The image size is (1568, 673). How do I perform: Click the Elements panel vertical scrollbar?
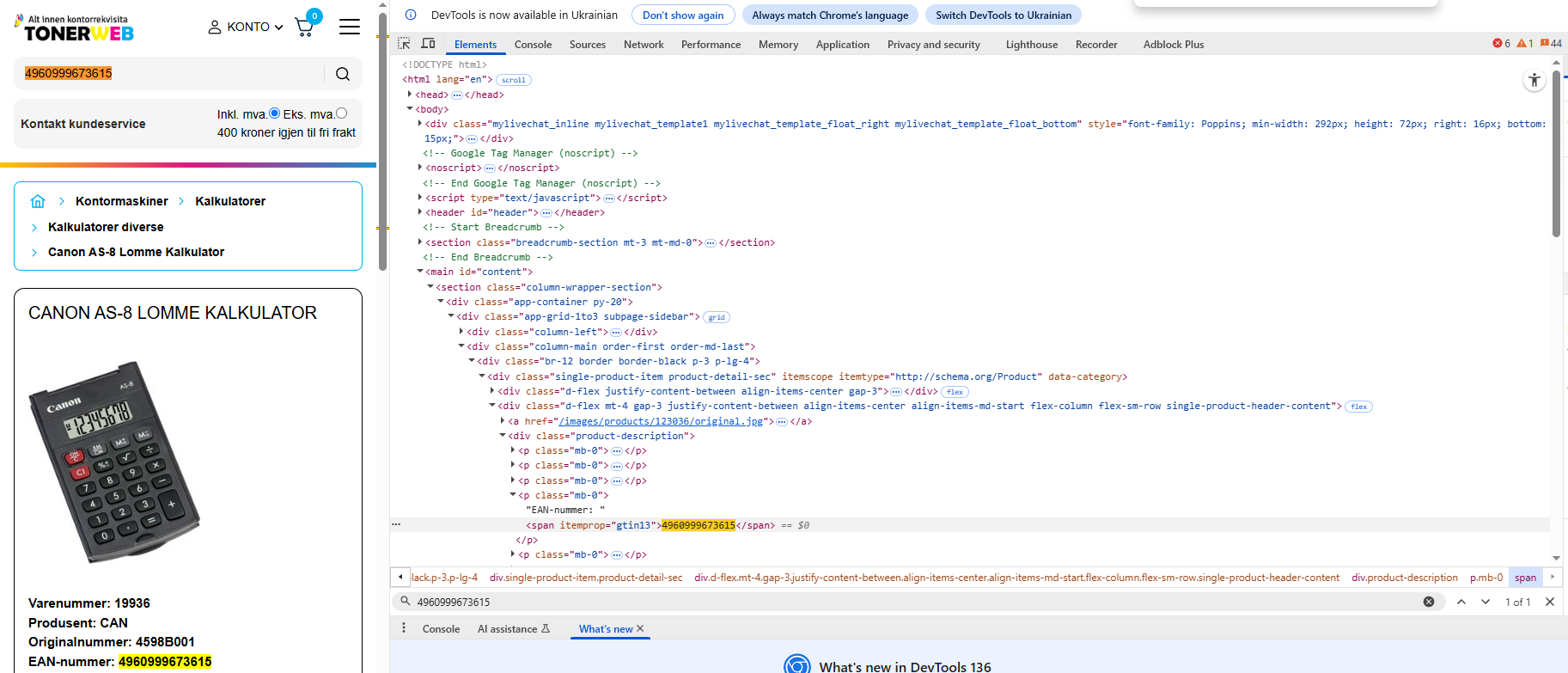1556,155
